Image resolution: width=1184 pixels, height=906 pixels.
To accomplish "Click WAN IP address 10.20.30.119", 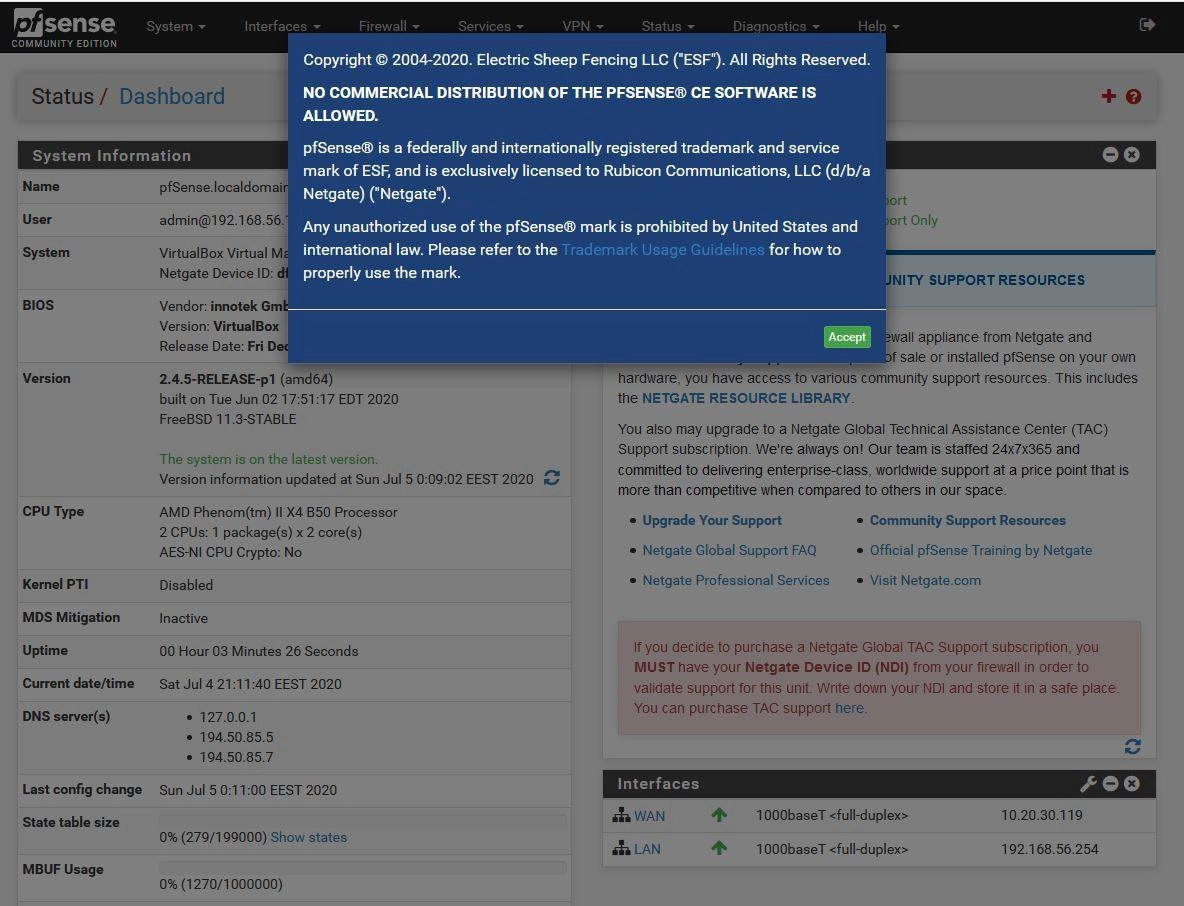I will (1041, 815).
